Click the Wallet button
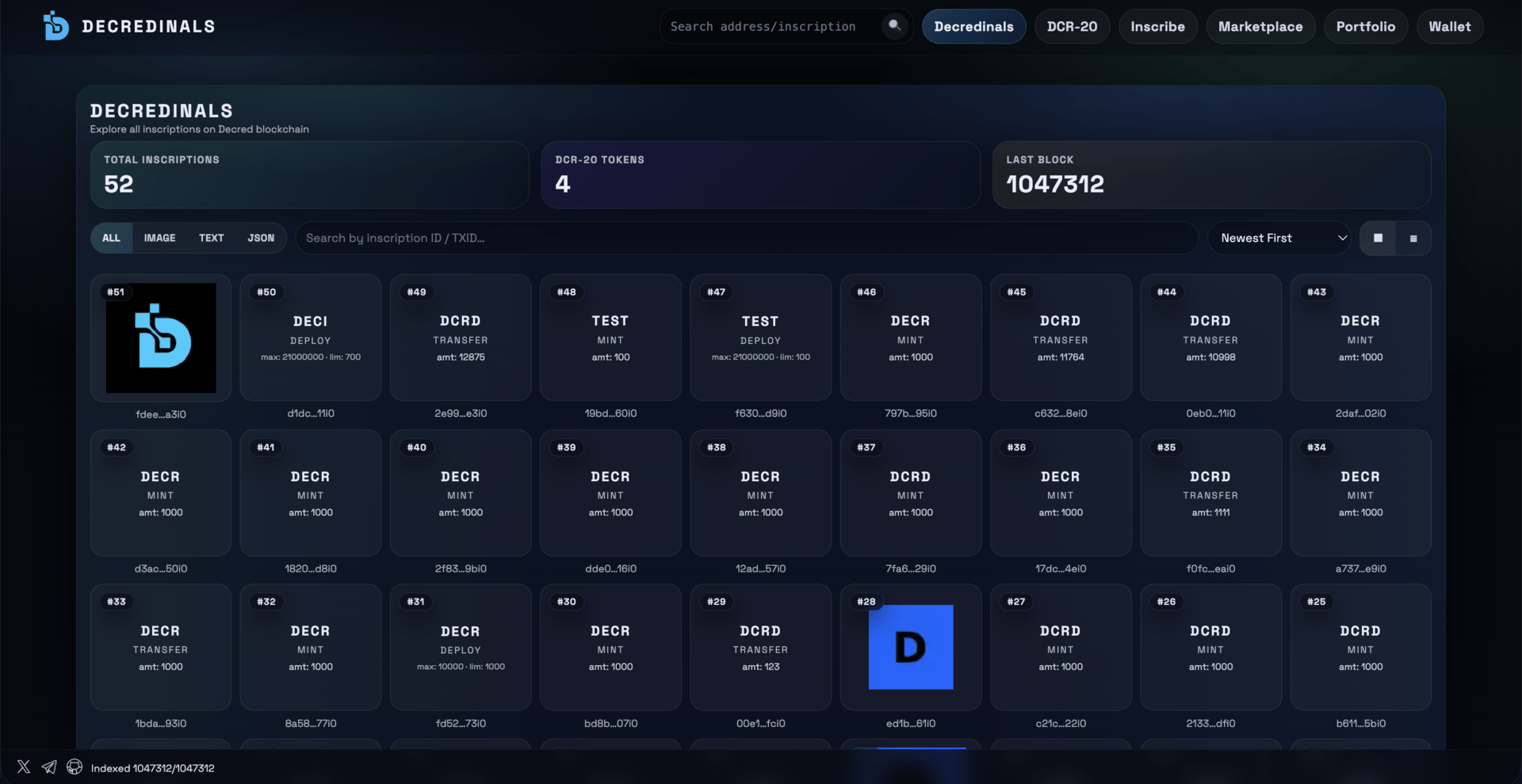Screen dimensions: 1522x784 pyautogui.click(x=1449, y=27)
